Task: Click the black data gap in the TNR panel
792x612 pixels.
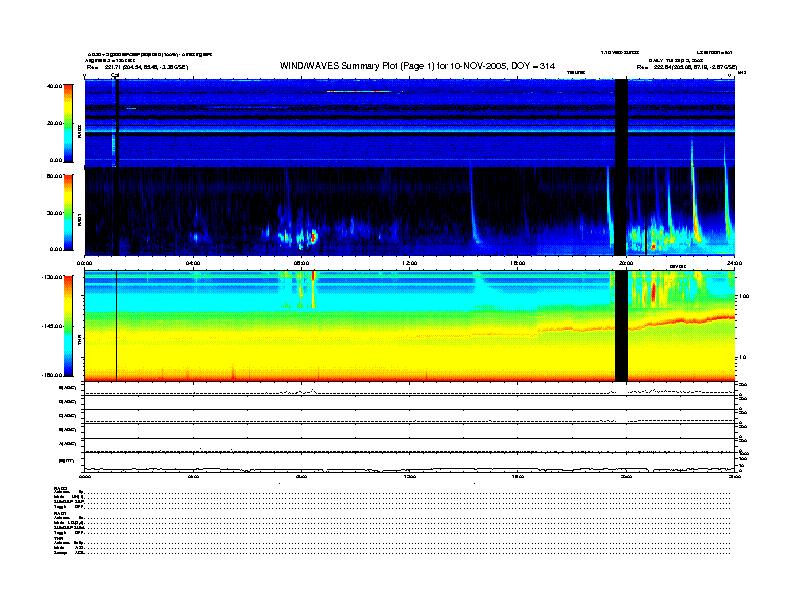Action: 621,326
